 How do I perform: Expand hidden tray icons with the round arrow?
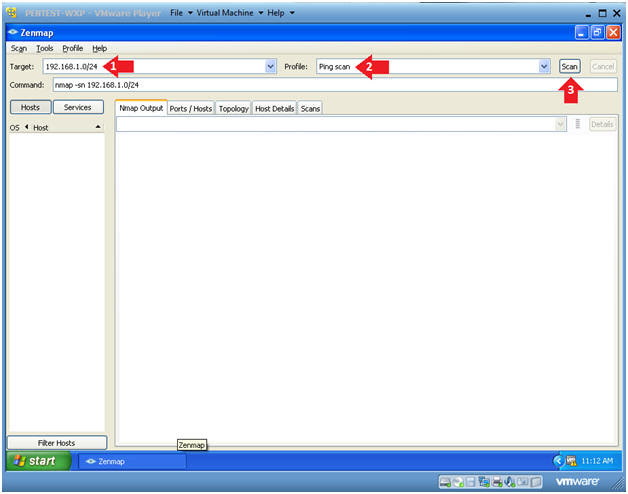pos(558,461)
